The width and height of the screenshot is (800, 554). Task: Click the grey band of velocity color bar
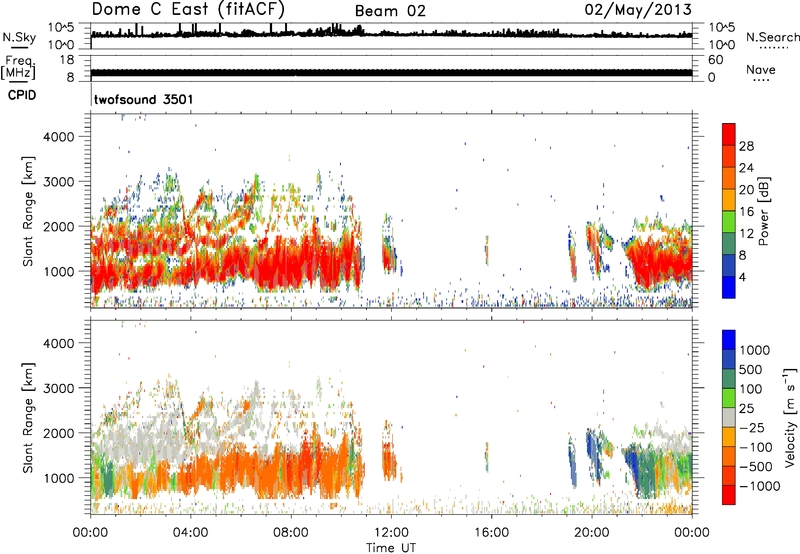(x=729, y=417)
